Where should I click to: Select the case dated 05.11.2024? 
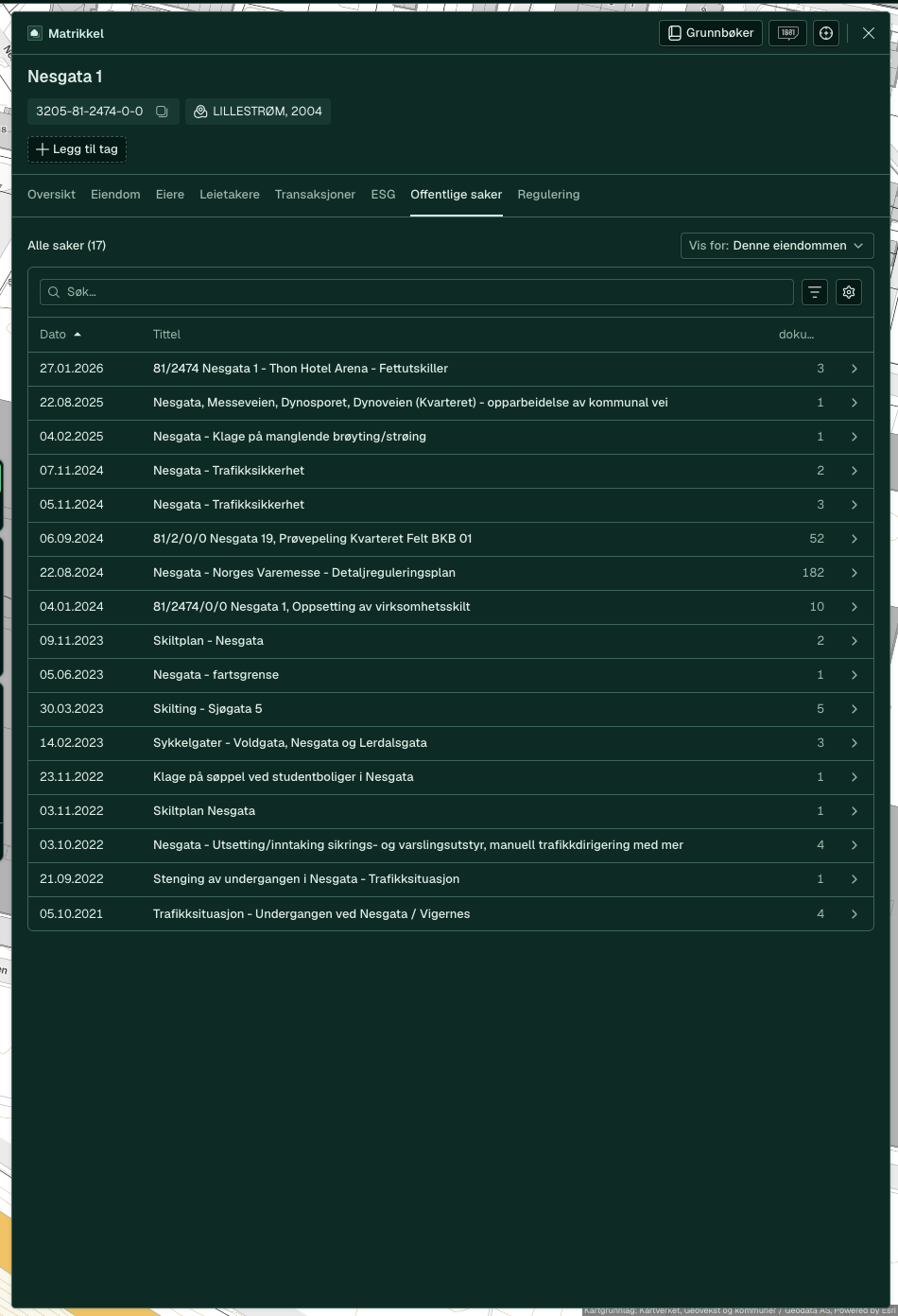click(x=451, y=505)
